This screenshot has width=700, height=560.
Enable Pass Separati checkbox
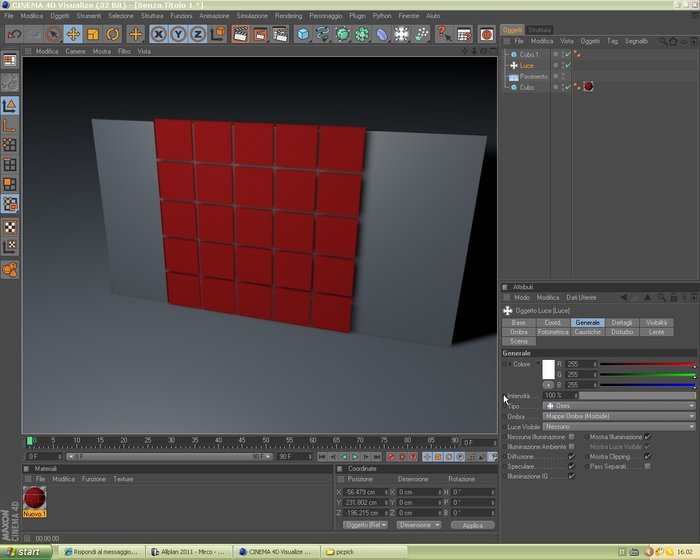pyautogui.click(x=648, y=466)
